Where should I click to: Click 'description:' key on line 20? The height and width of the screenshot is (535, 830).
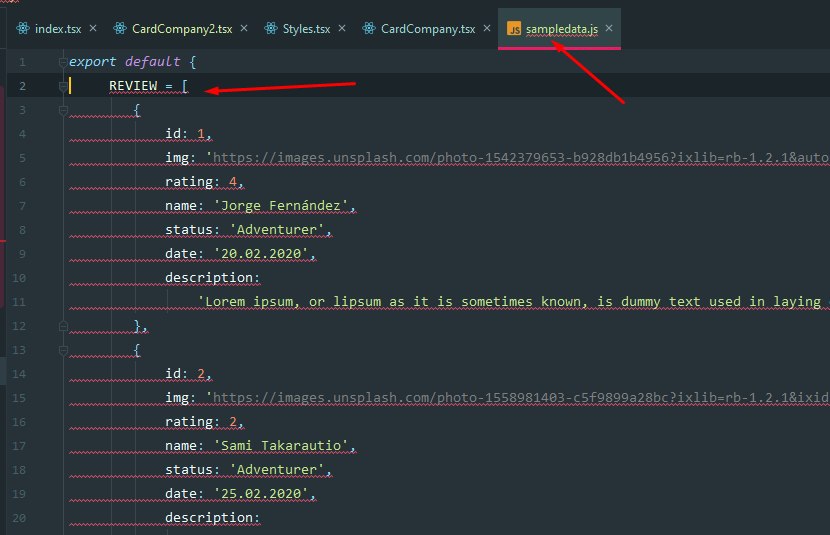click(212, 518)
